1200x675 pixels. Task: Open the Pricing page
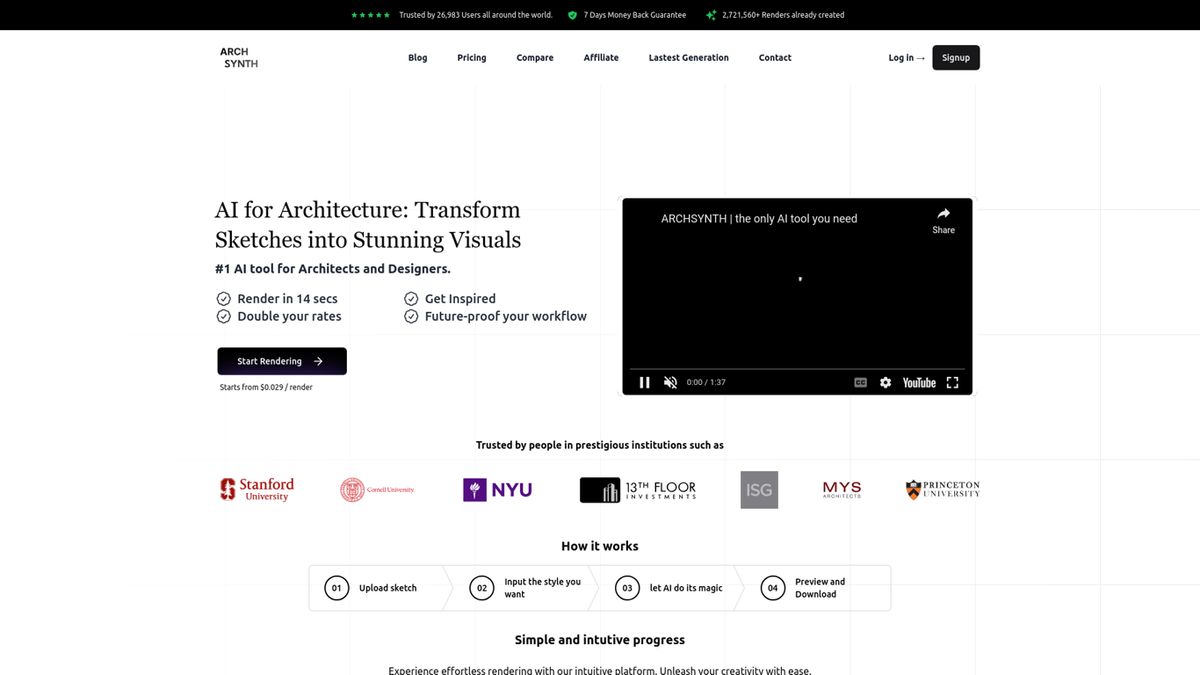(x=471, y=57)
